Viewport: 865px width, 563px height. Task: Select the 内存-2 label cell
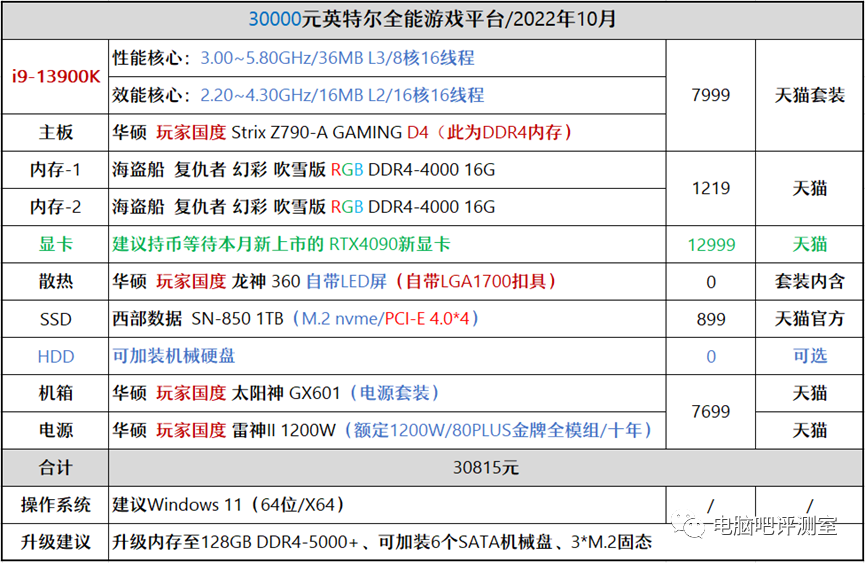(55, 207)
